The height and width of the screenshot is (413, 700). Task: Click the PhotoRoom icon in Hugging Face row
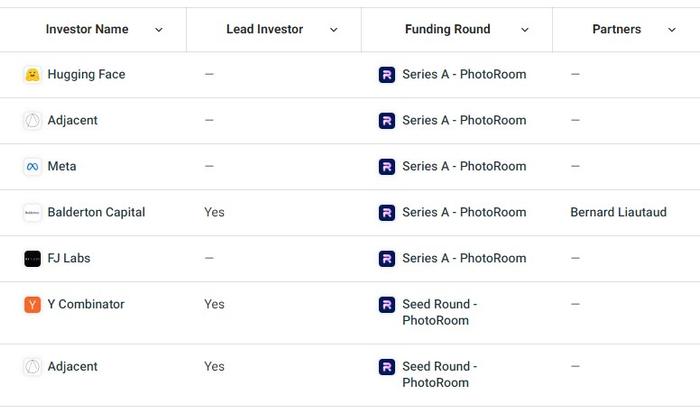tap(387, 75)
